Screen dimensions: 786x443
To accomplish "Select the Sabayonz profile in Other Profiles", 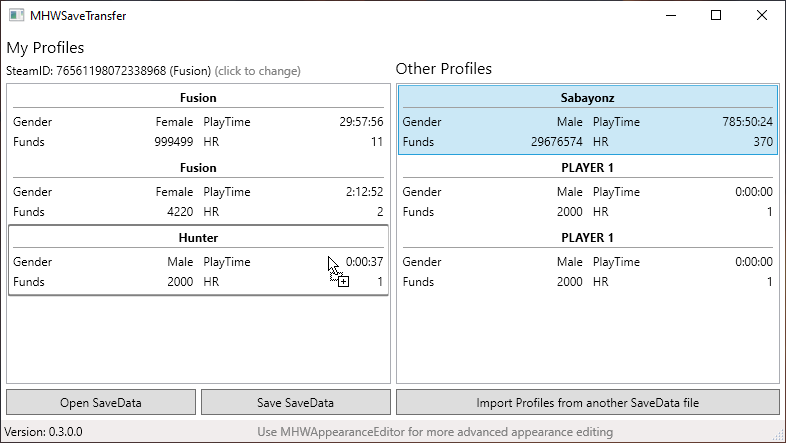I will click(587, 120).
